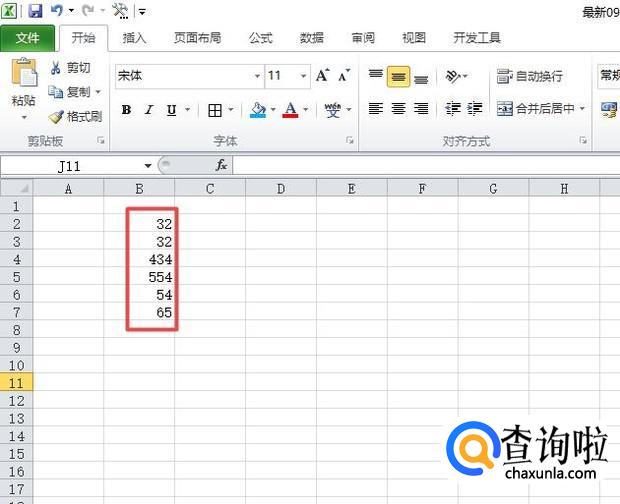Open the 开发工具 (Developer) tab
The width and height of the screenshot is (620, 504).
477,38
